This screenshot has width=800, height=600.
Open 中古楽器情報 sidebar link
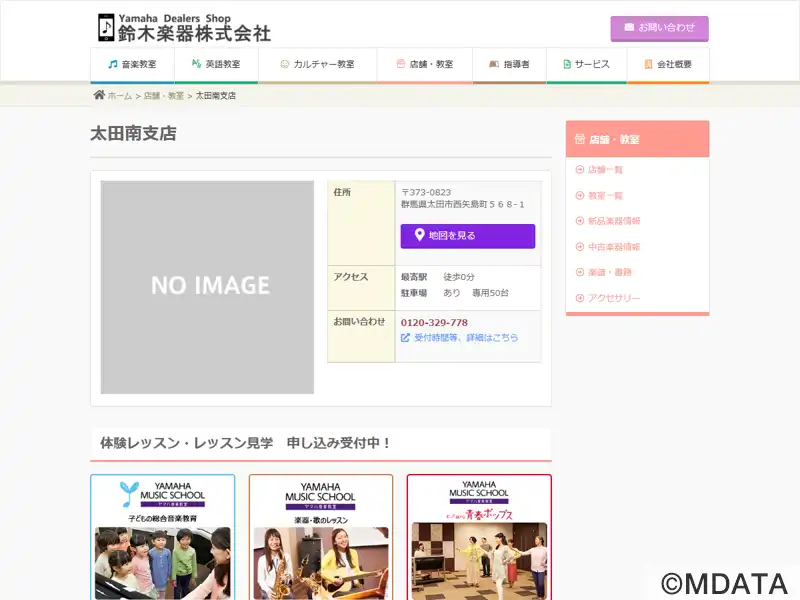coord(613,247)
